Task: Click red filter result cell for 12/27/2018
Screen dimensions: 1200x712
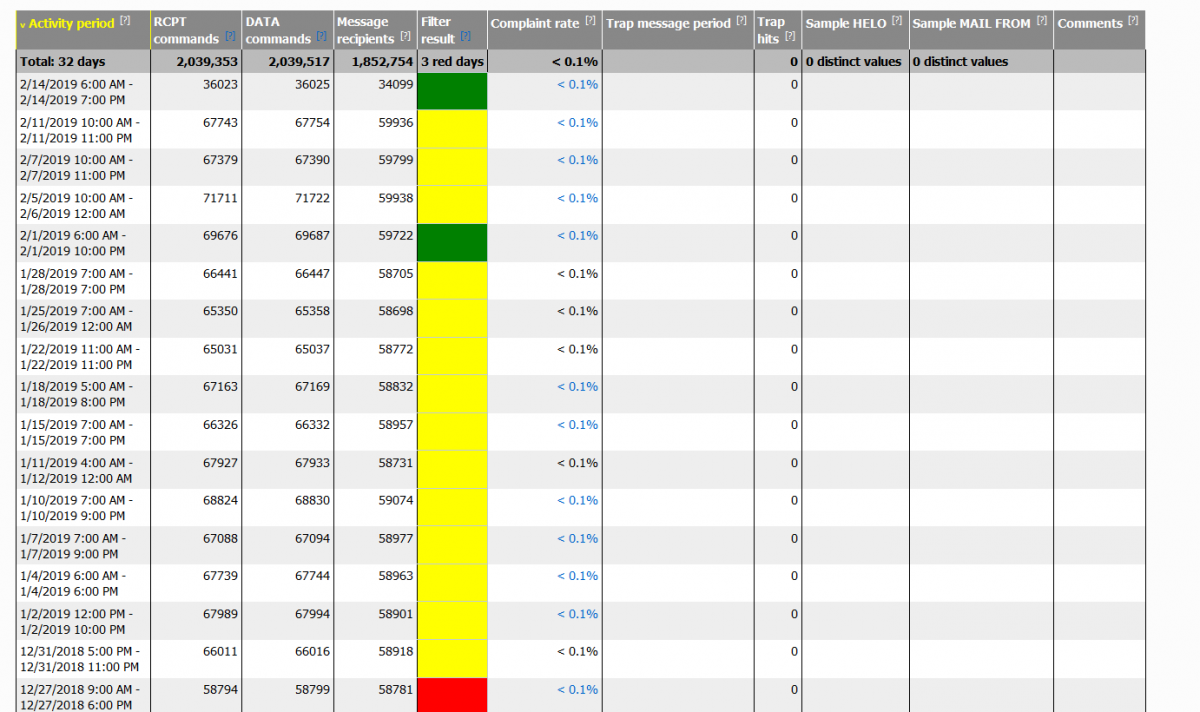Action: pos(452,695)
